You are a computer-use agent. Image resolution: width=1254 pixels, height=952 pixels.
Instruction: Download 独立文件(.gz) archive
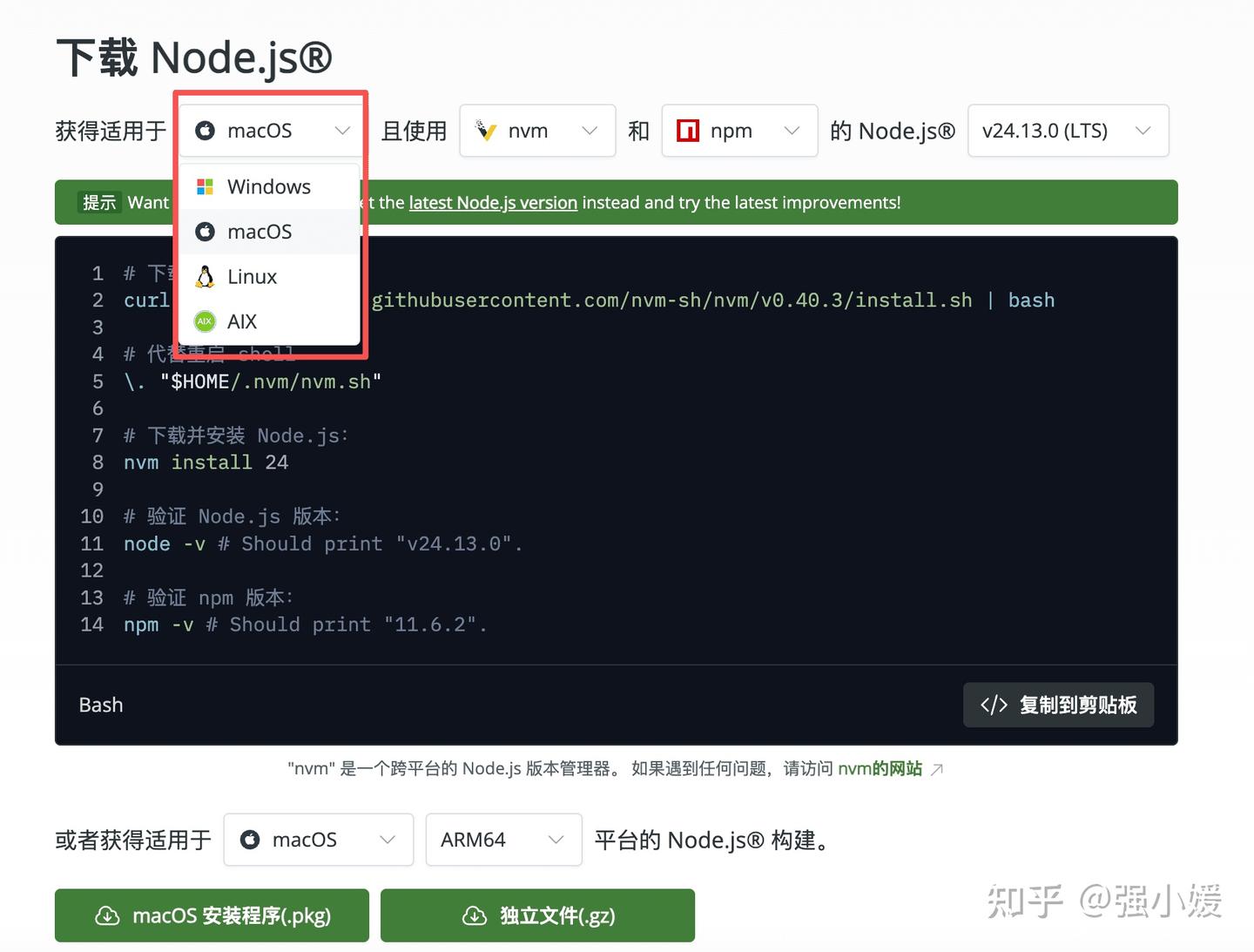[537, 915]
